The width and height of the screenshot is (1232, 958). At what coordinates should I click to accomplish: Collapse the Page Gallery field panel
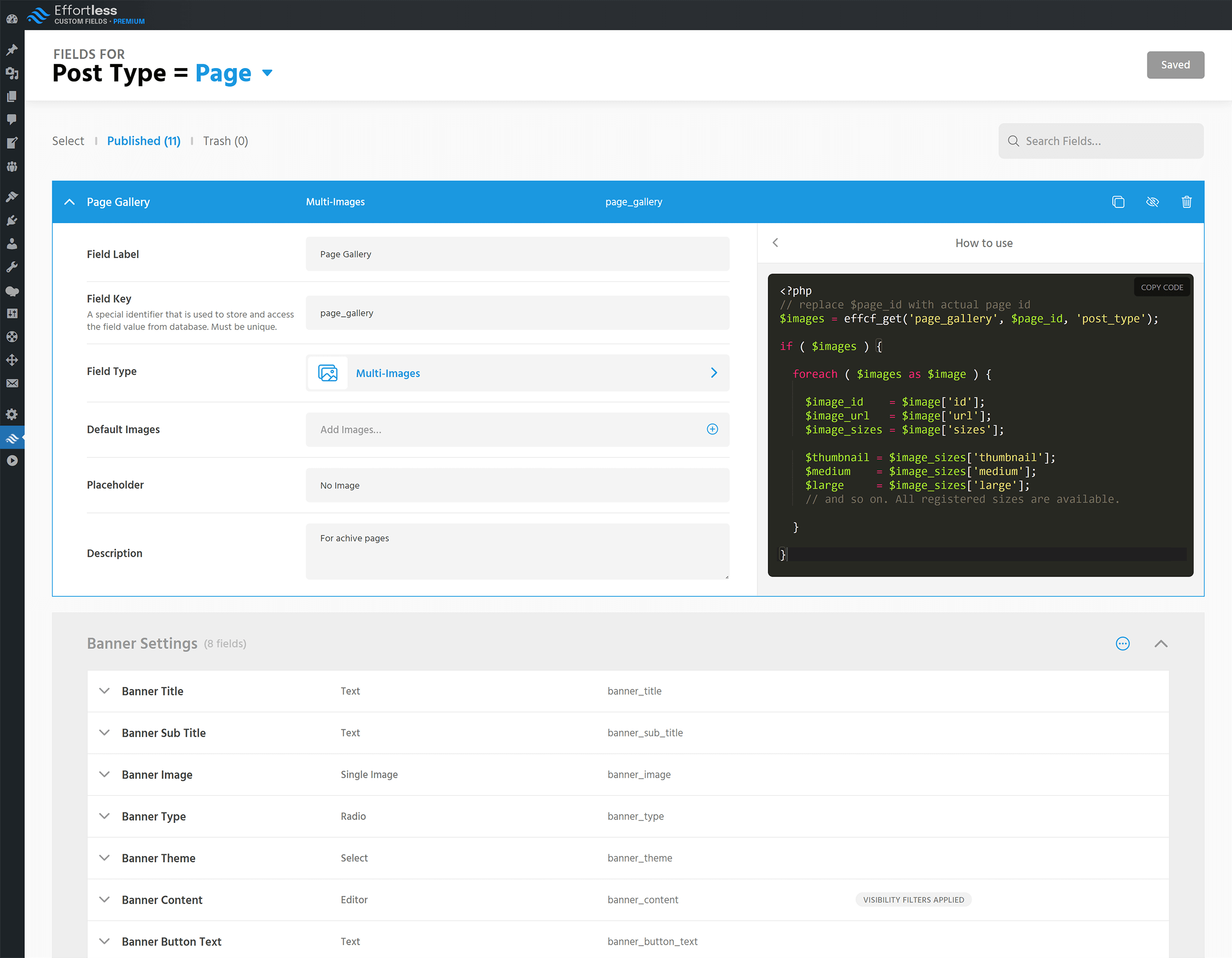69,202
